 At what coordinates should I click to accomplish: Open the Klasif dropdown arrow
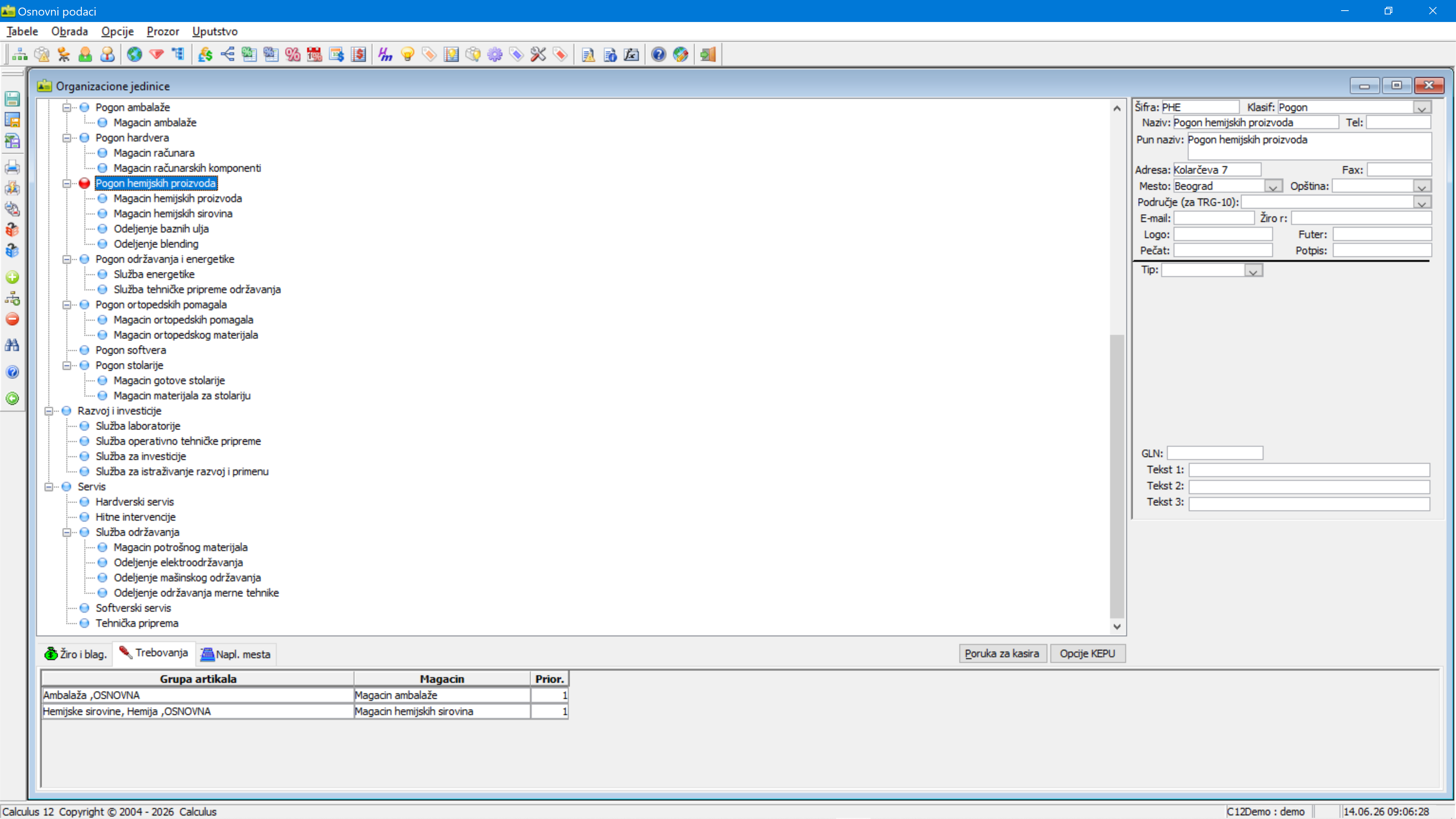(1422, 107)
